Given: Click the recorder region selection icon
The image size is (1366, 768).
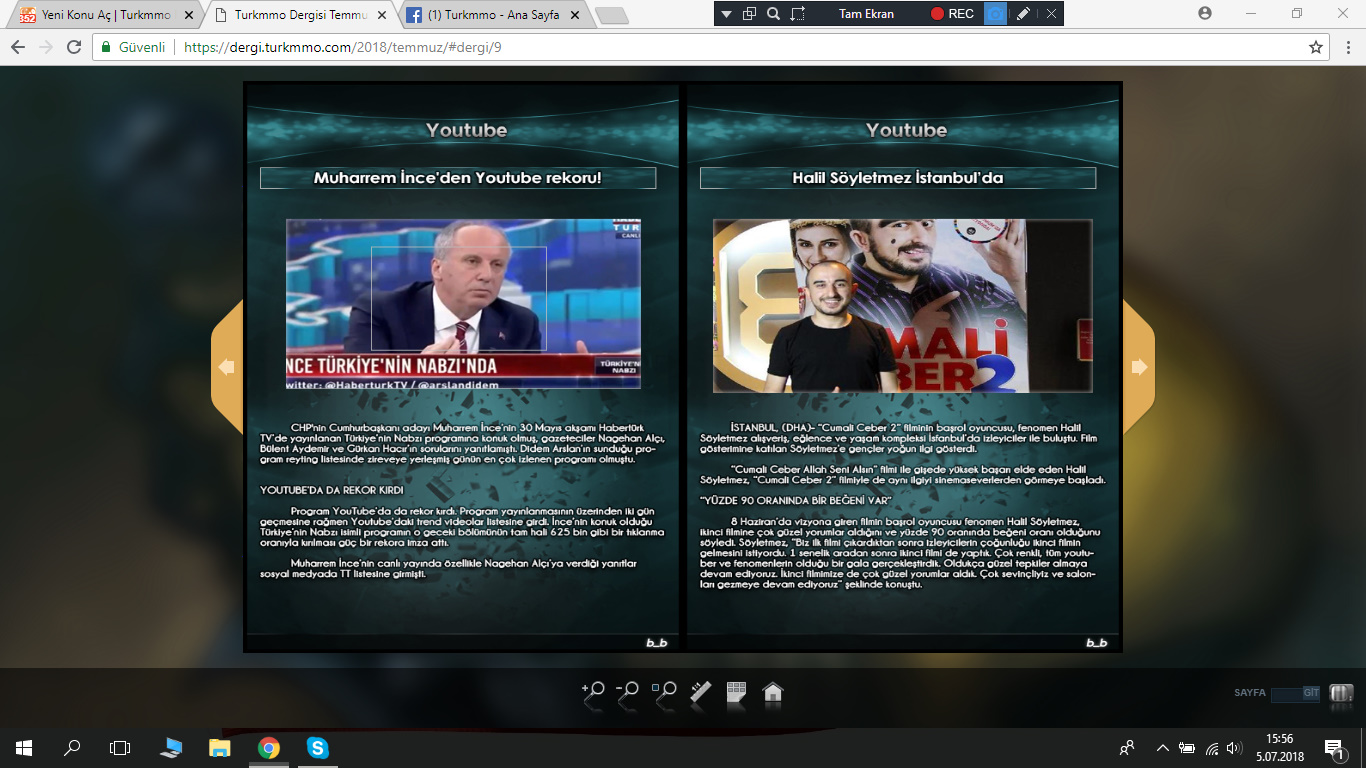Looking at the screenshot, I should (x=798, y=14).
